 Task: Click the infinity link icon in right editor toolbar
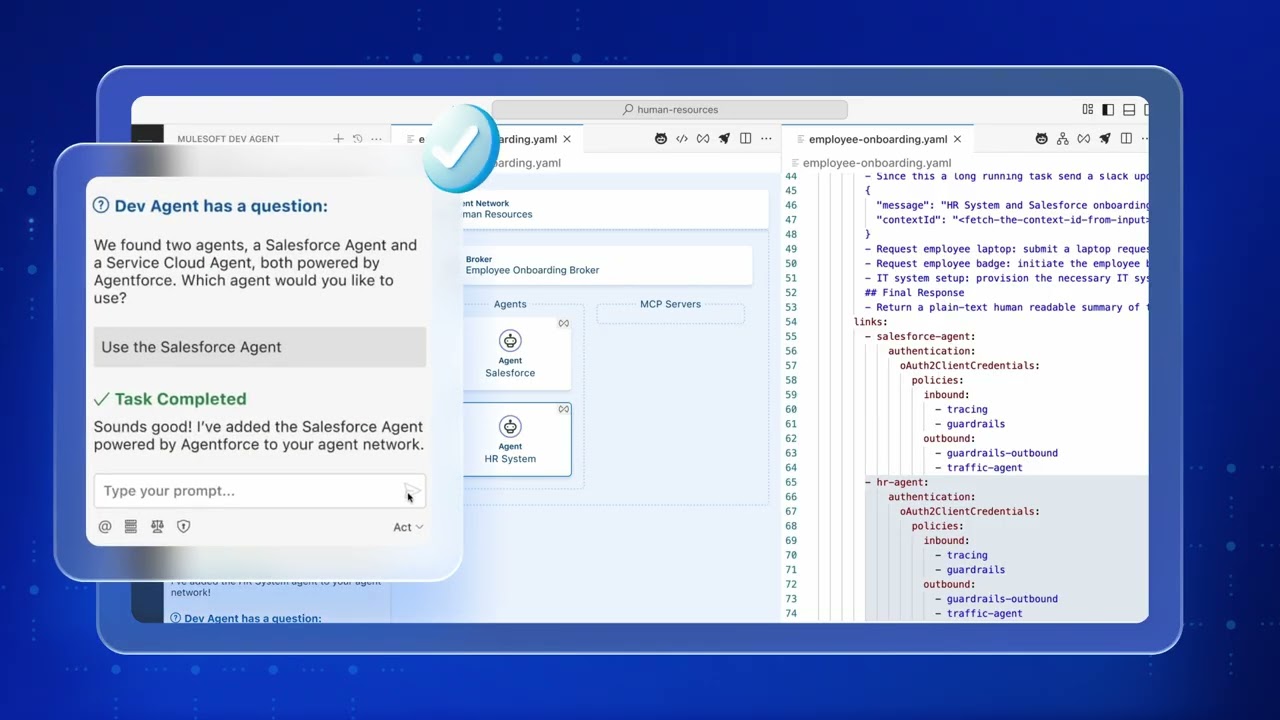pos(1083,139)
